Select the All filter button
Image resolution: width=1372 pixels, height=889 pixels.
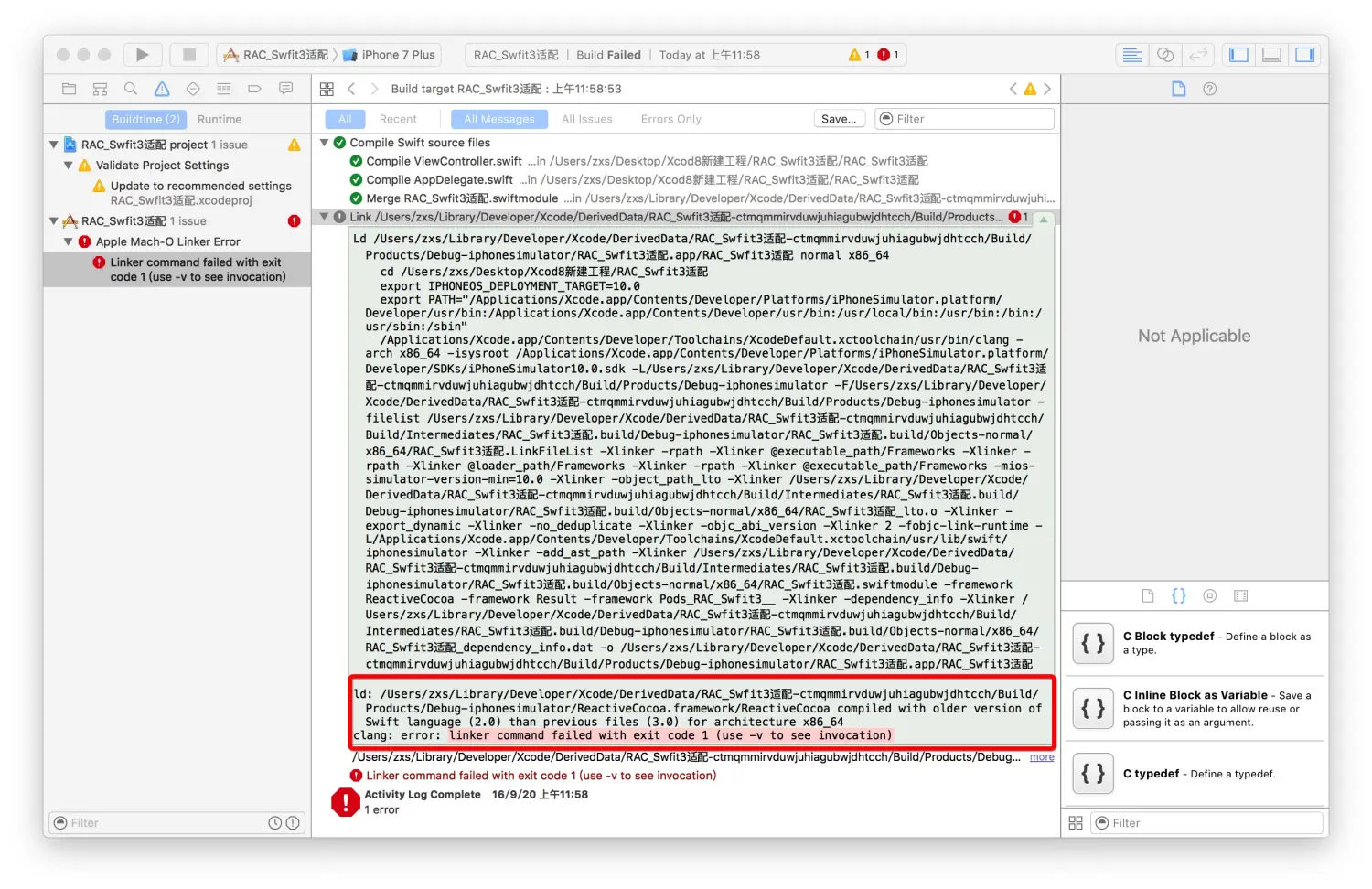pyautogui.click(x=345, y=119)
